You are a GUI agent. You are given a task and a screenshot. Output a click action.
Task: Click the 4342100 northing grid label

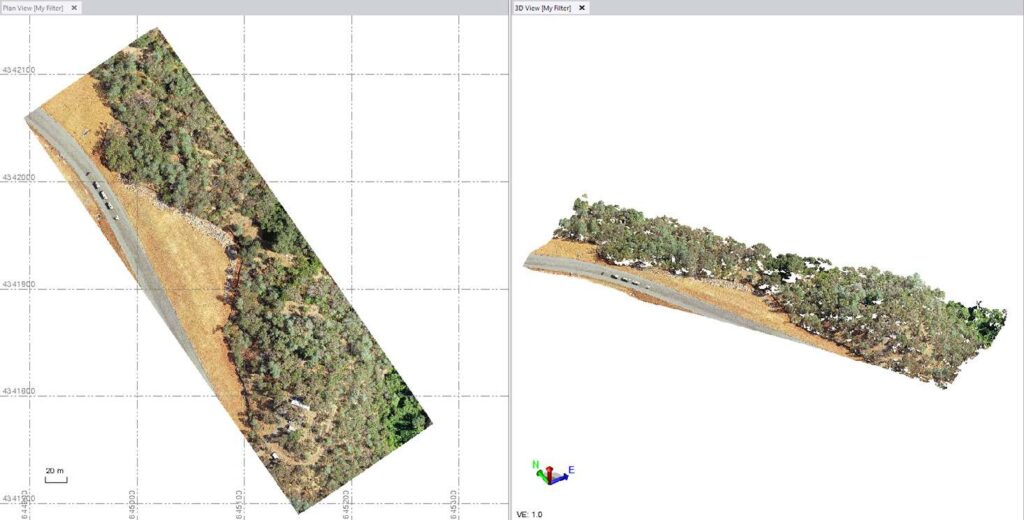(18, 70)
